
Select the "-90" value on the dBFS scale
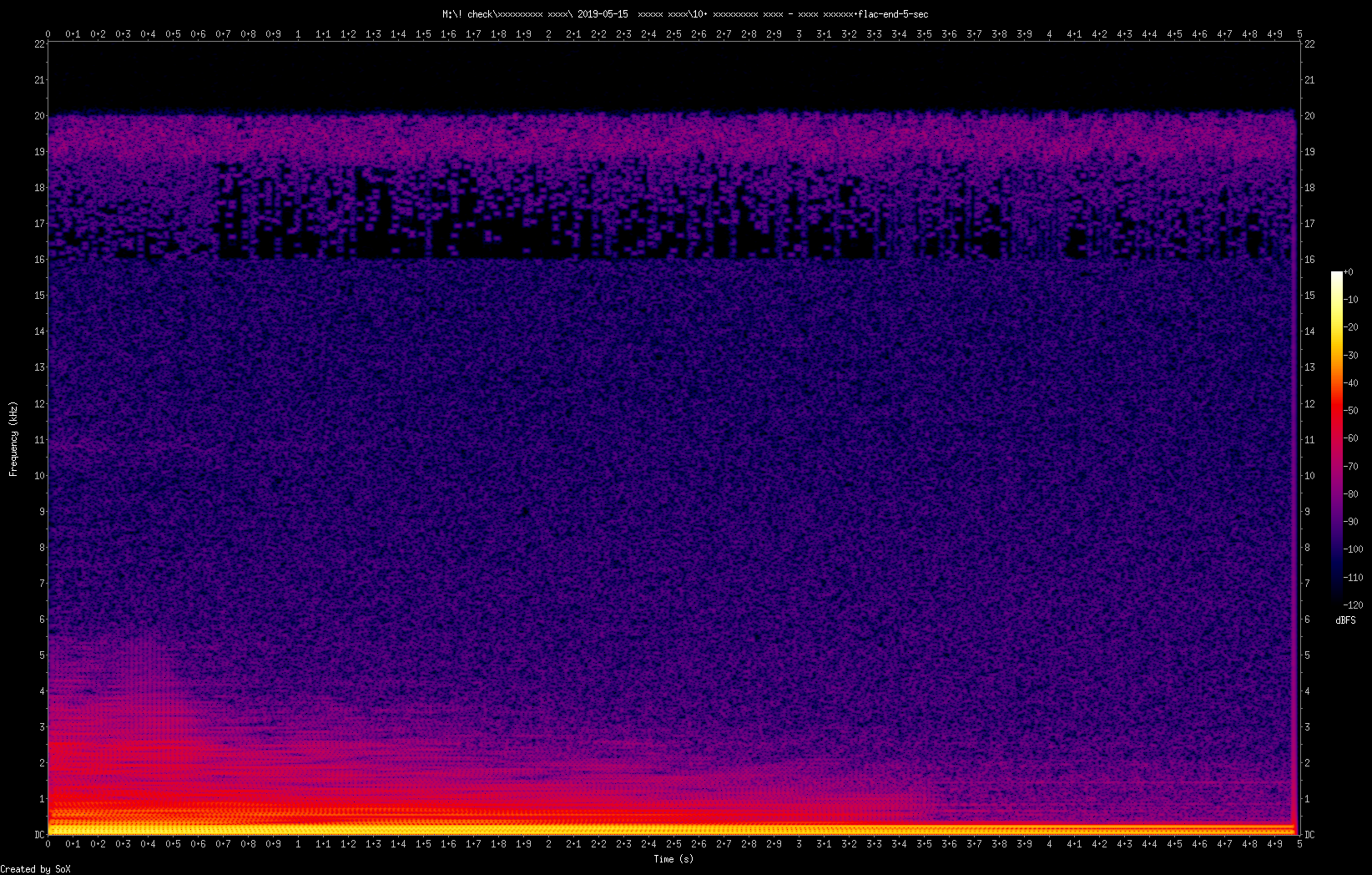pos(1352,522)
